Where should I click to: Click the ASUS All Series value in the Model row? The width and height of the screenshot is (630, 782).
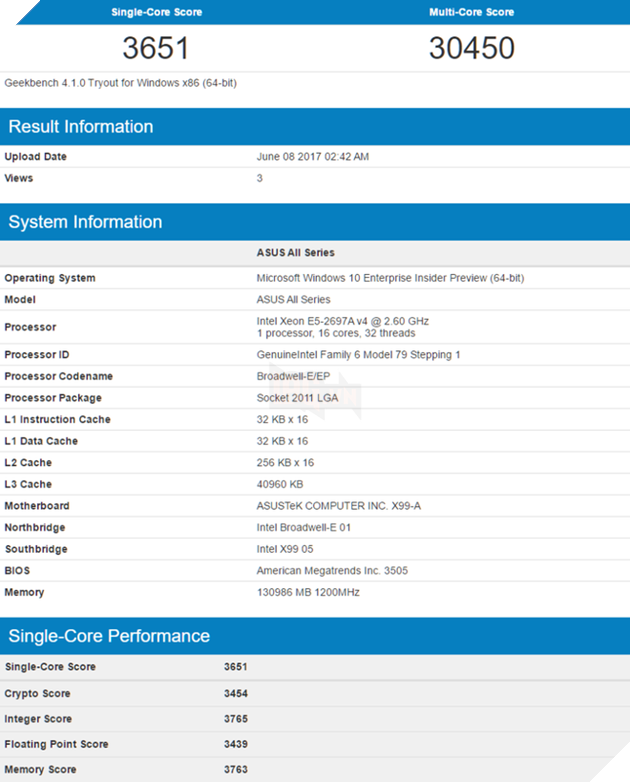pos(293,299)
